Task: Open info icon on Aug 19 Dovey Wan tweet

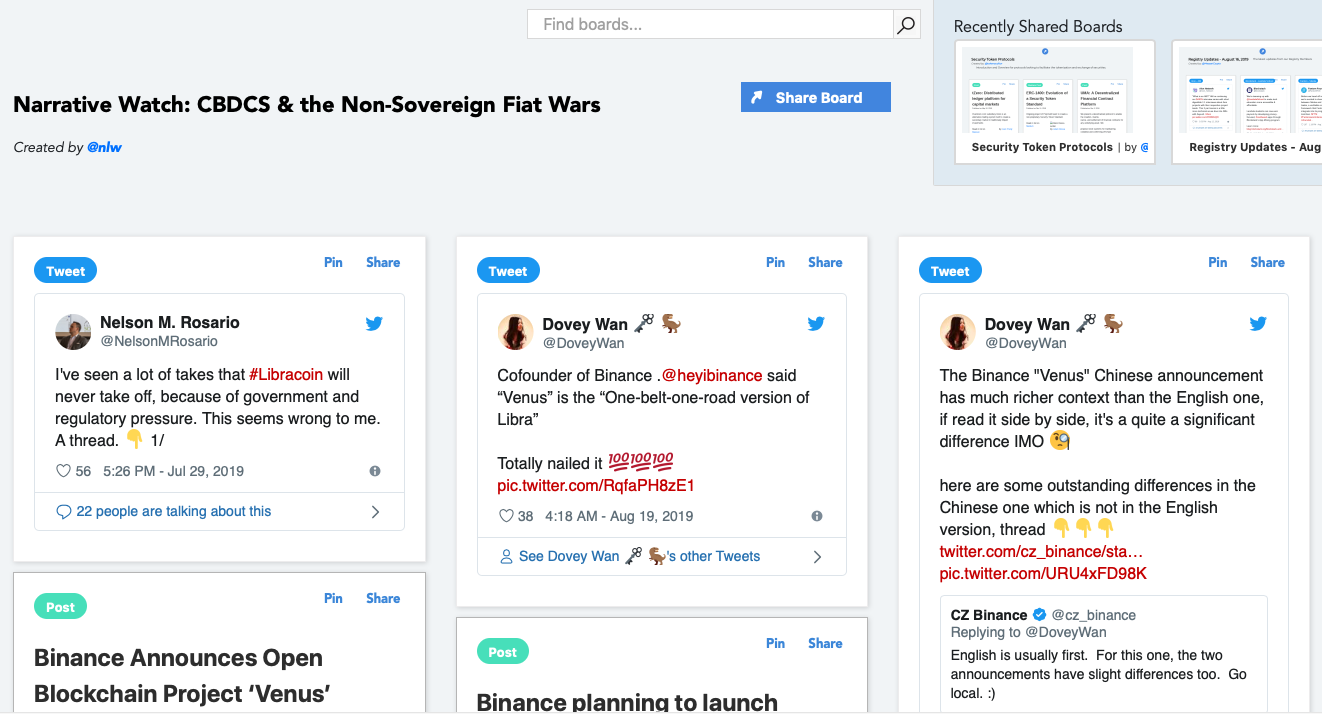Action: [817, 516]
